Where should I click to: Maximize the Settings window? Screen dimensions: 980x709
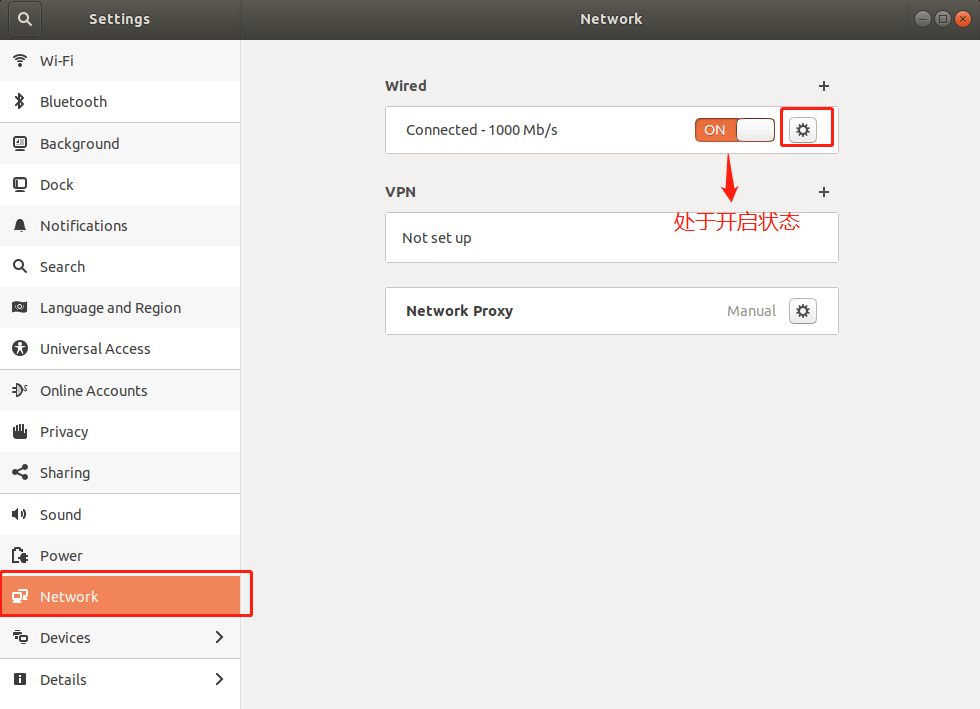point(942,19)
